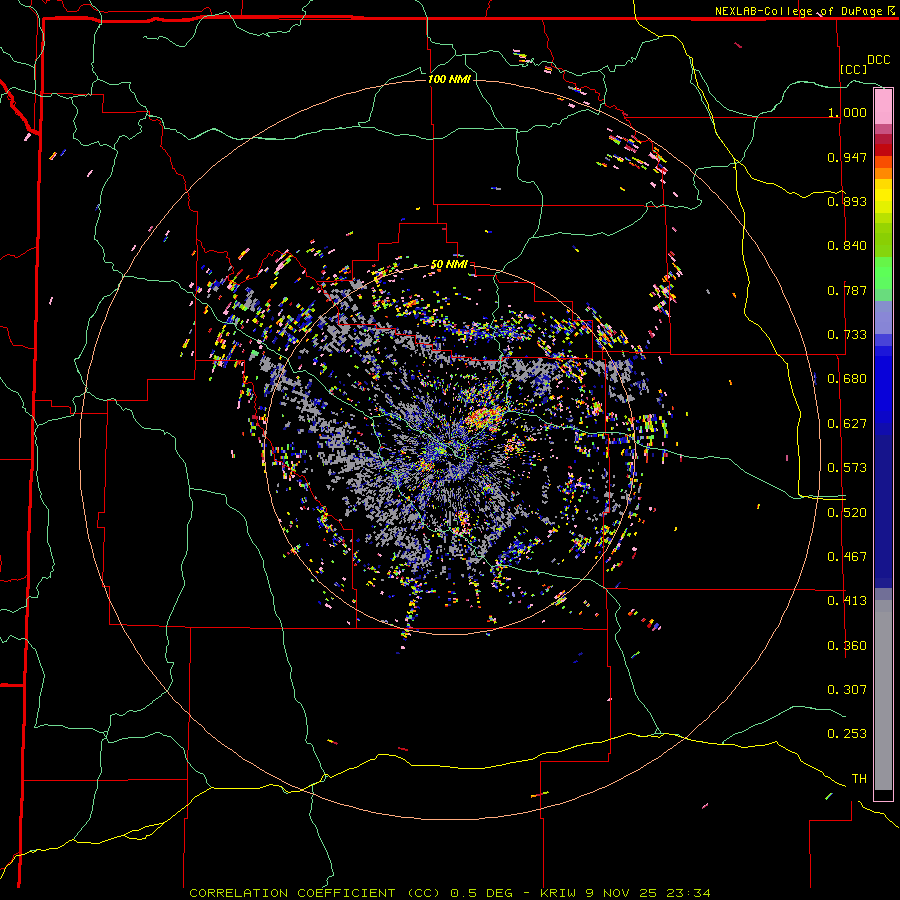Click the 0.573 scale value
Image resolution: width=900 pixels, height=900 pixels.
847,468
